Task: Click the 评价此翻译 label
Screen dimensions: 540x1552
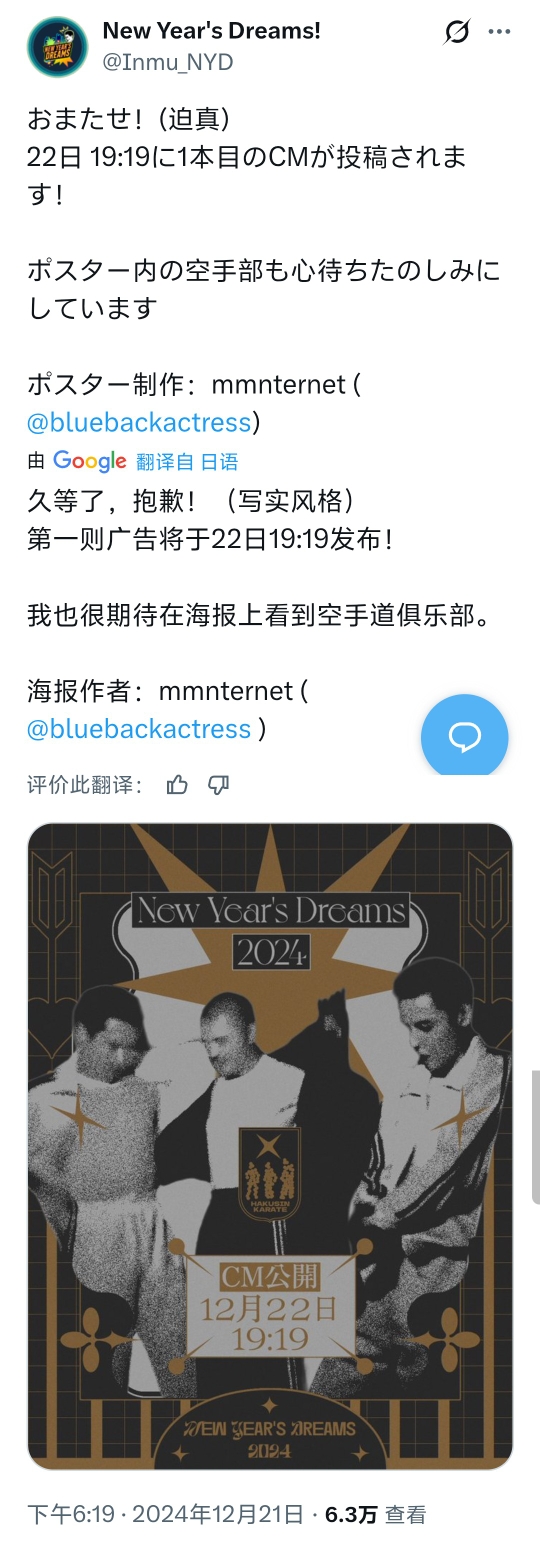Action: pos(84,785)
